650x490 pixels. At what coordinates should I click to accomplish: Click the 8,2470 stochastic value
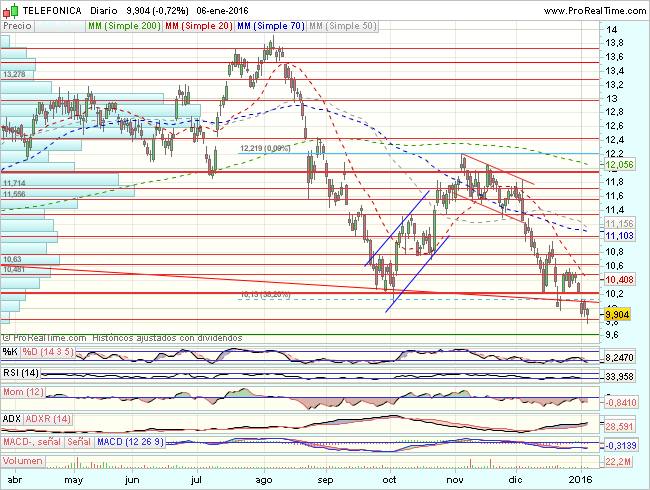coord(619,358)
